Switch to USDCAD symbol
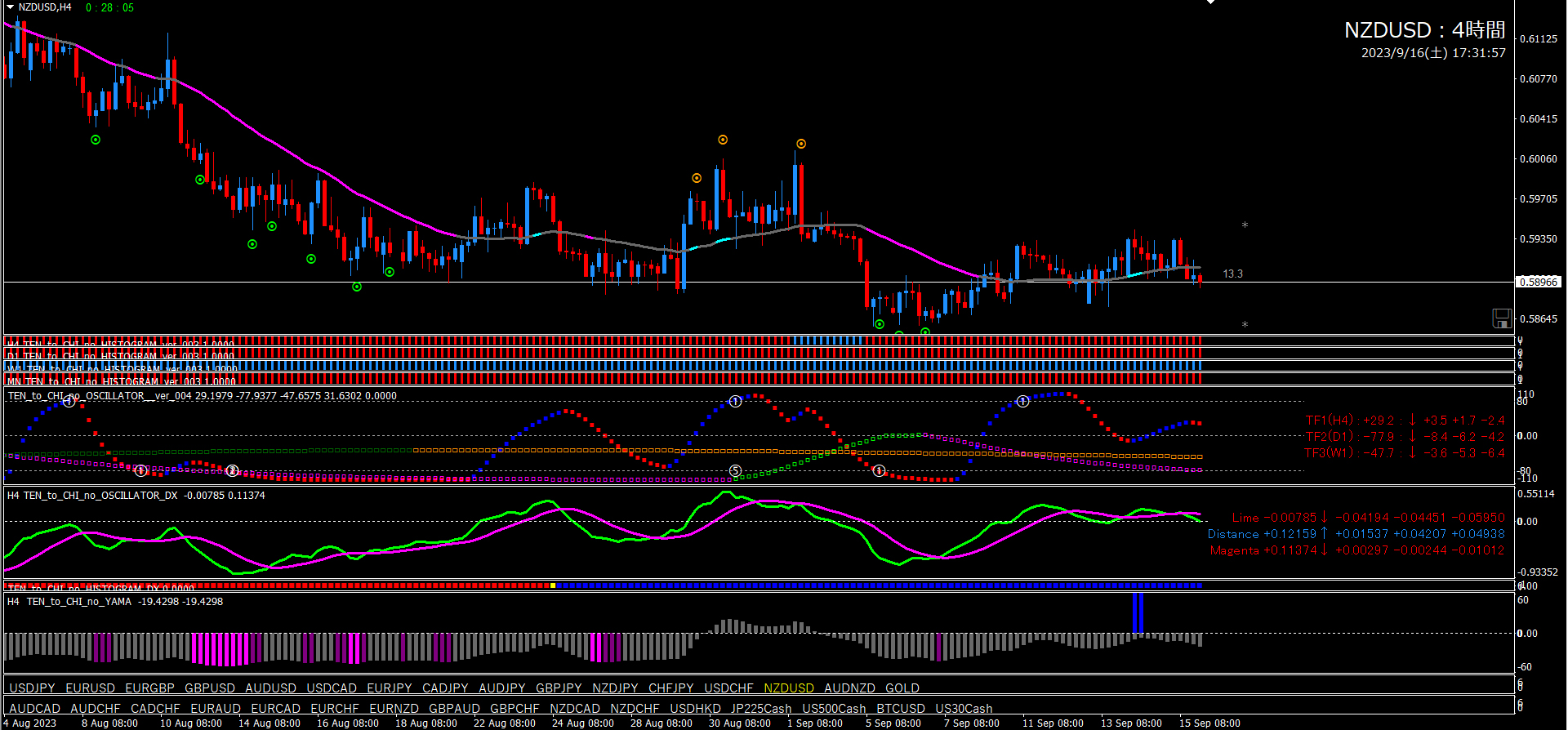Screen dimensions: 1568x730 point(332,688)
